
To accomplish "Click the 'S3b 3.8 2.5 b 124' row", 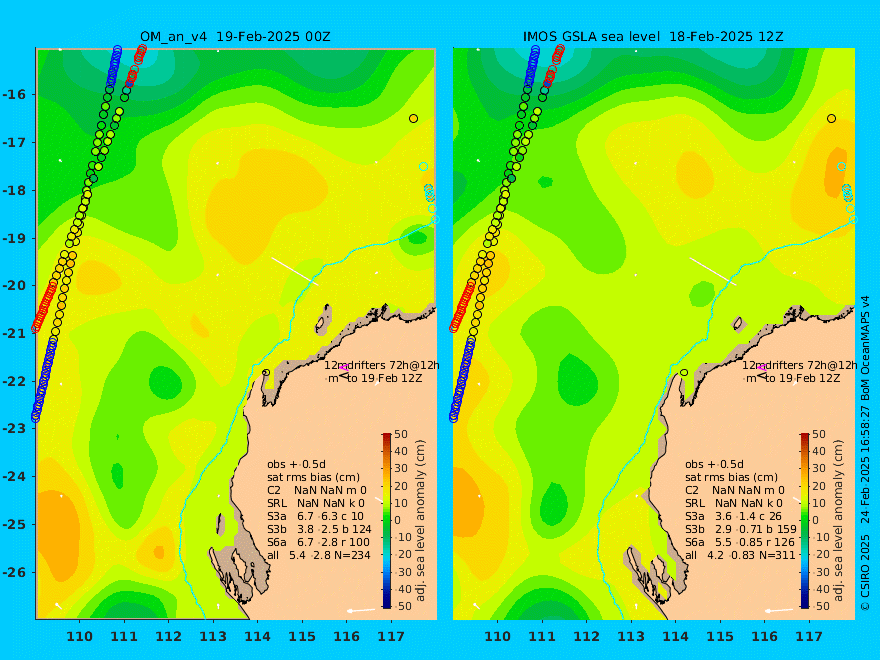I will 319,529.
